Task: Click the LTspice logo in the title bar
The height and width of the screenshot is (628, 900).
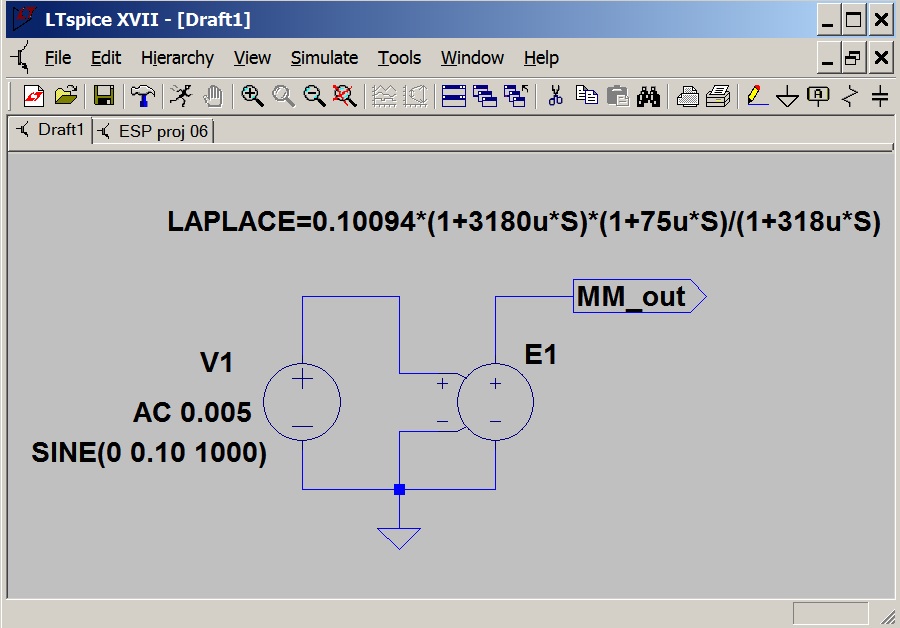Action: 24,18
